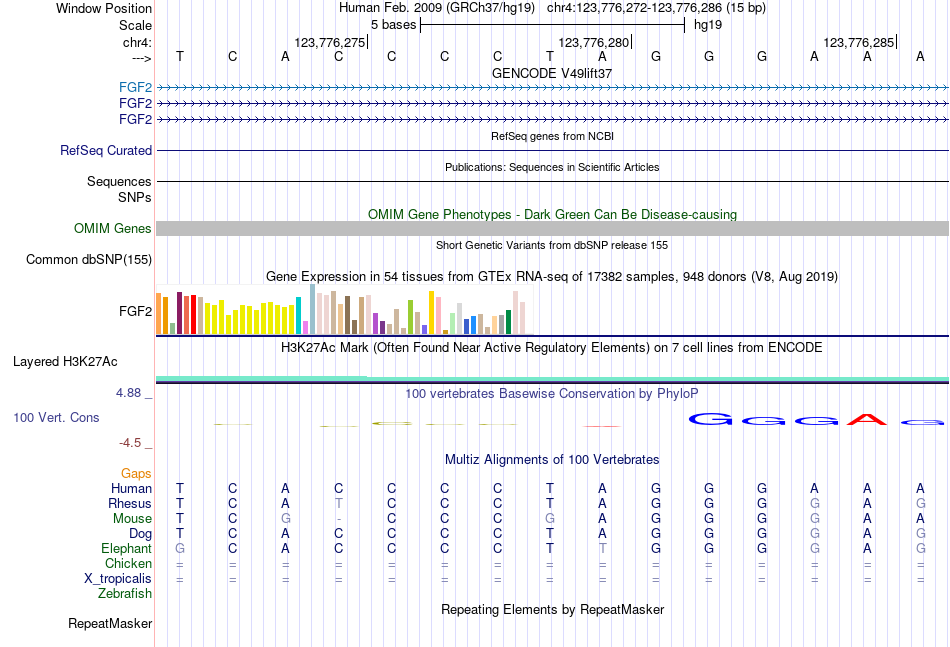Open the RefSeq genes from NCBI title

click(552, 136)
